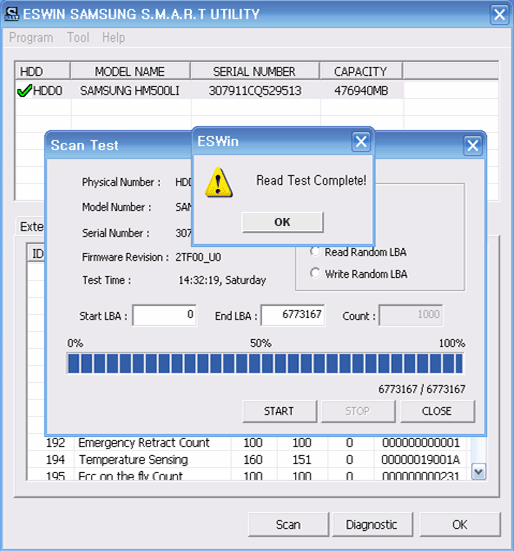Click the Scan button in main window
514x551 pixels.
[288, 524]
